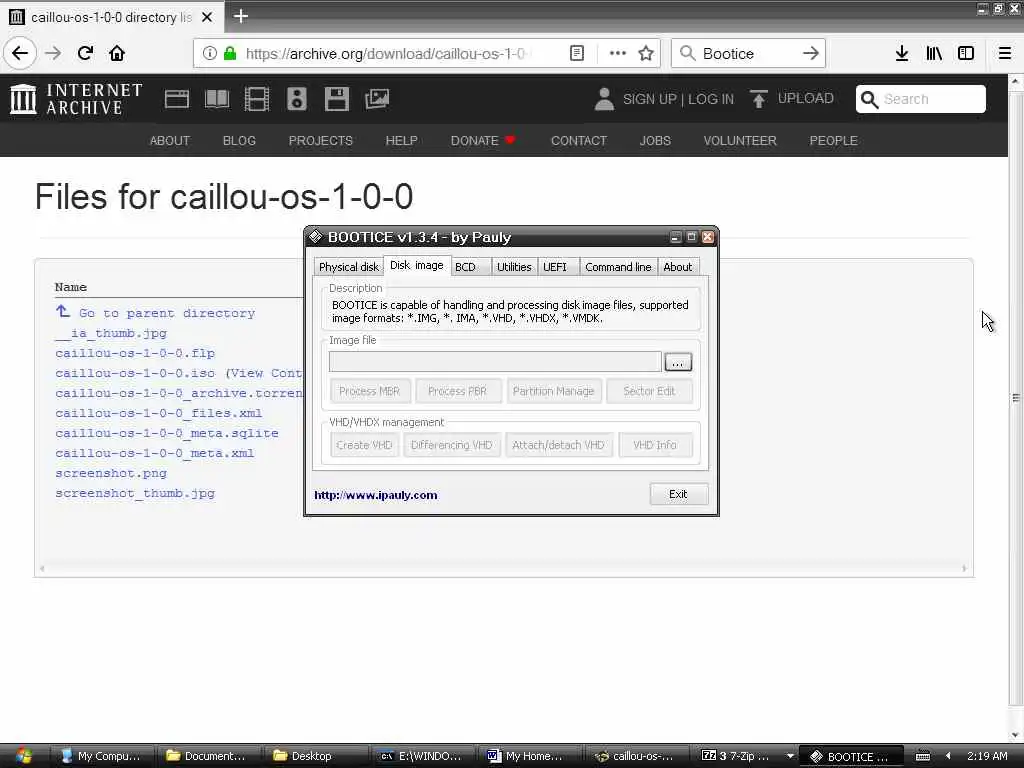This screenshot has height=768, width=1024.
Task: Open the Command line tab in BOOTICE
Action: [x=618, y=266]
